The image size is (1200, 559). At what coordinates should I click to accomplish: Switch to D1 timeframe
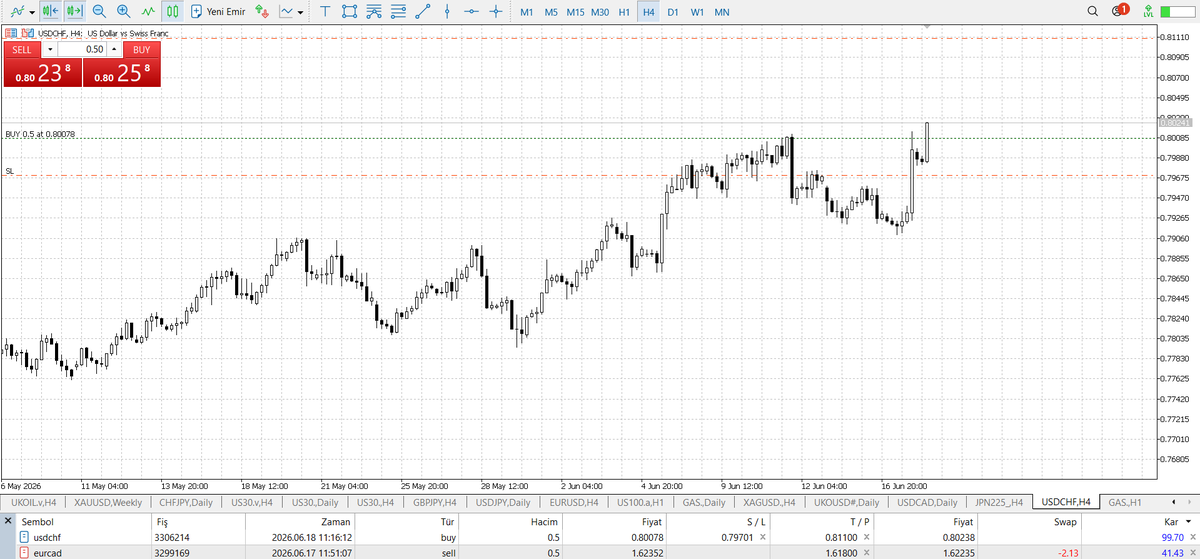673,12
